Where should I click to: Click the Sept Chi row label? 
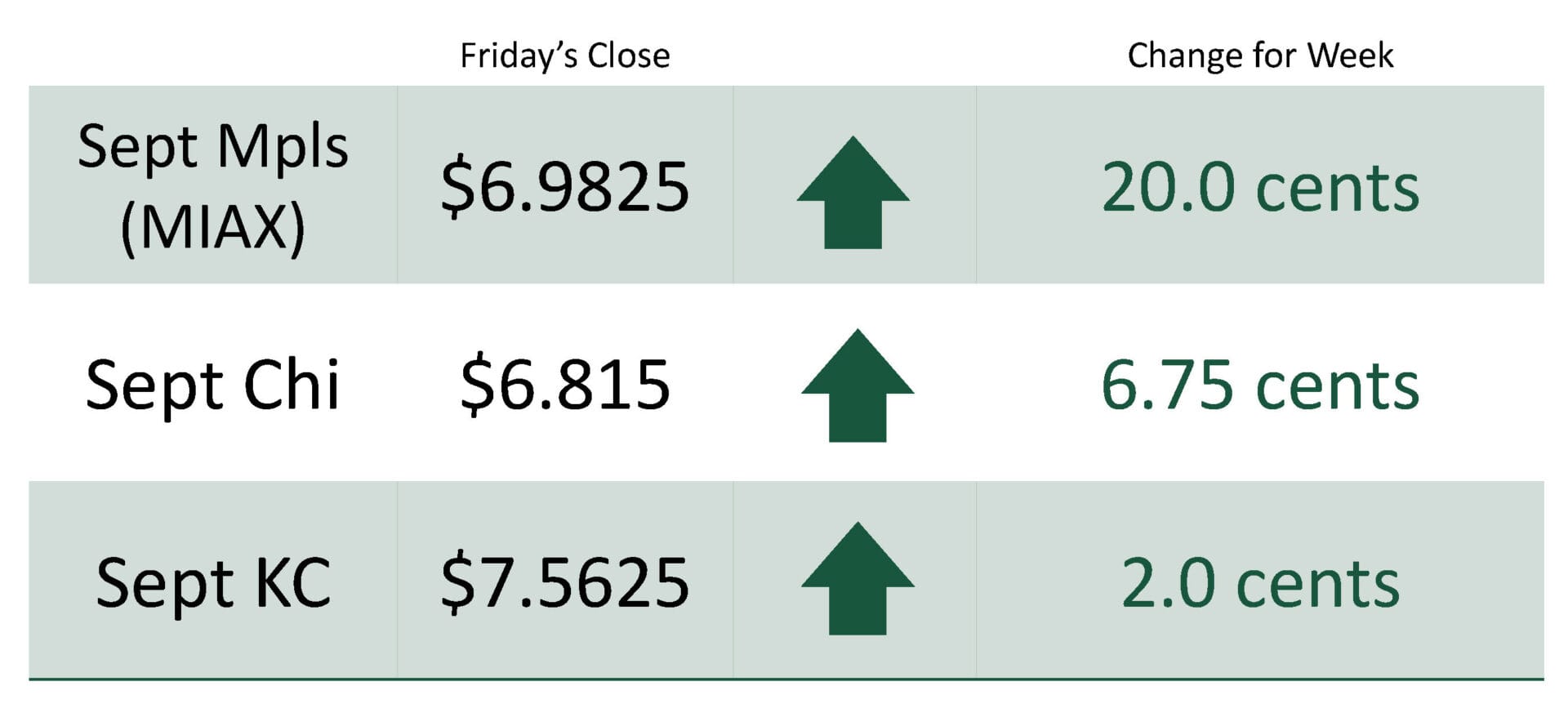(212, 385)
